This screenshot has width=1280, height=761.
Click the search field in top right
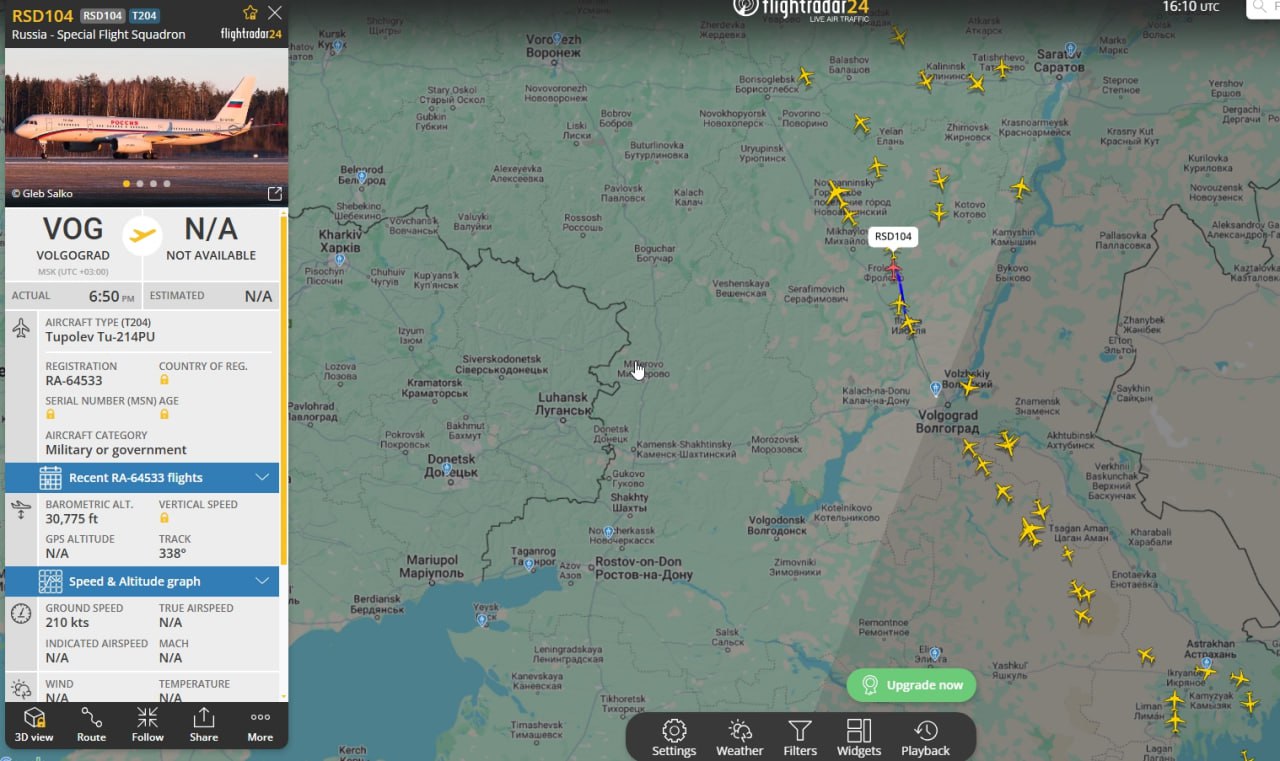point(1263,8)
